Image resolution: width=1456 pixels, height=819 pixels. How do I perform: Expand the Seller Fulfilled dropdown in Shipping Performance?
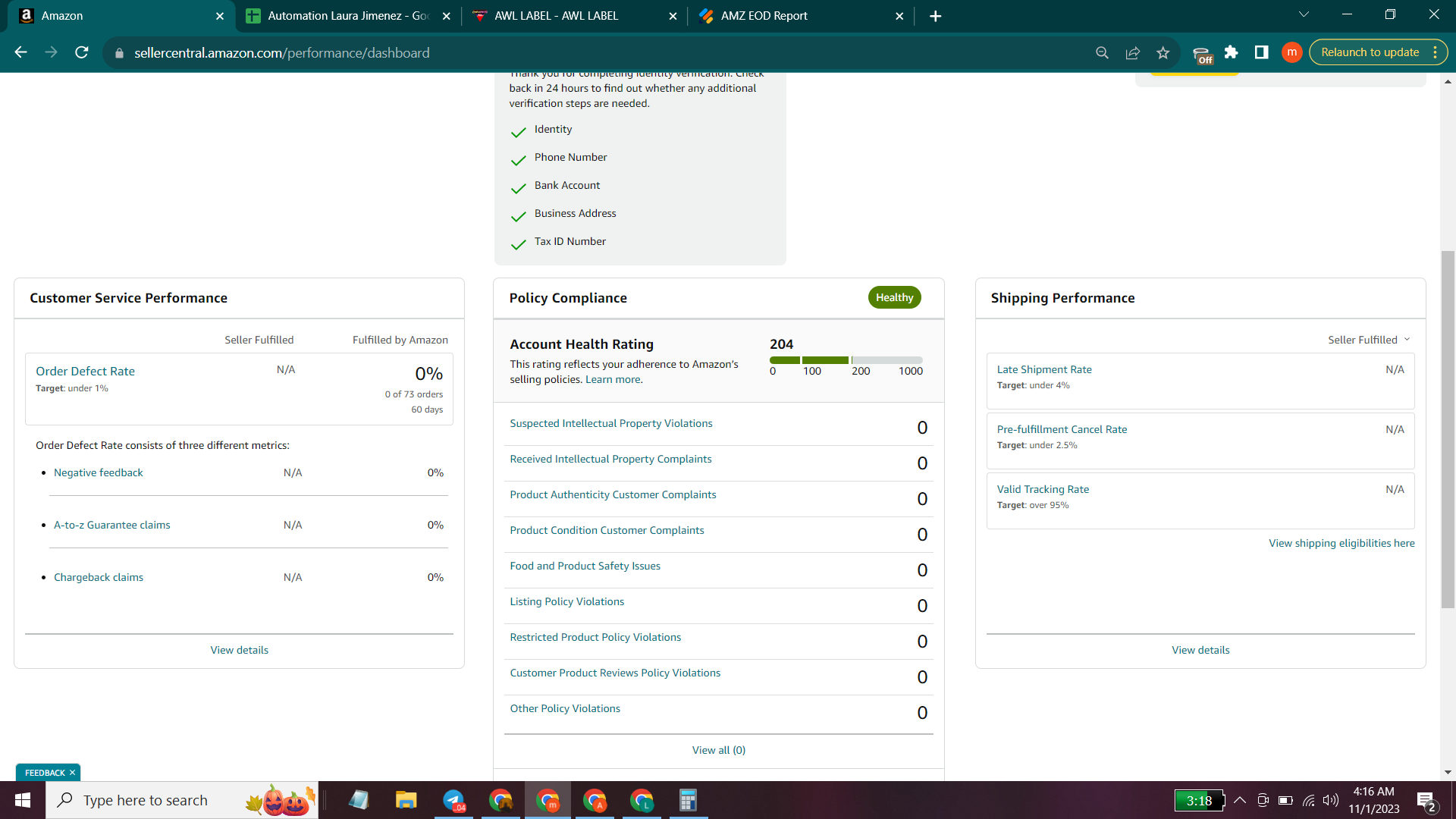point(1369,340)
